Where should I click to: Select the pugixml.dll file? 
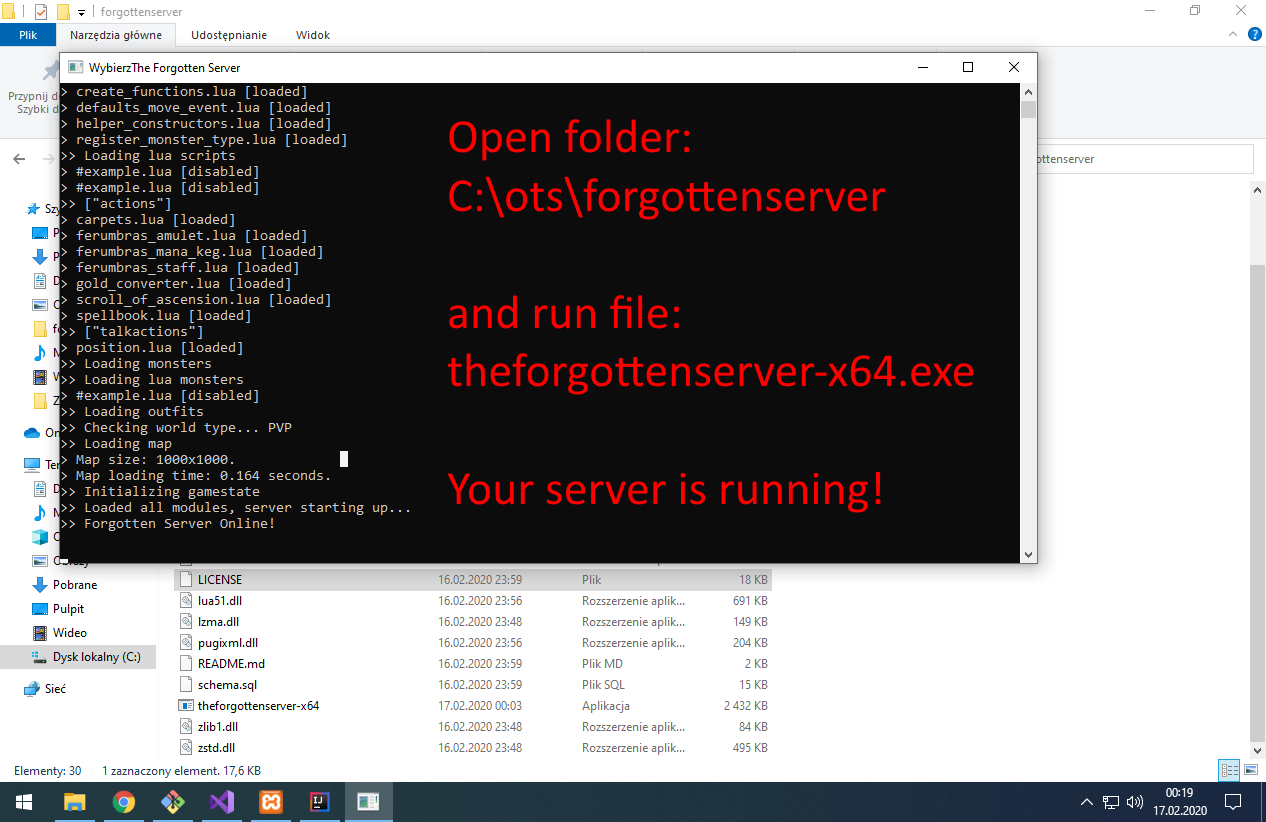pyautogui.click(x=228, y=643)
